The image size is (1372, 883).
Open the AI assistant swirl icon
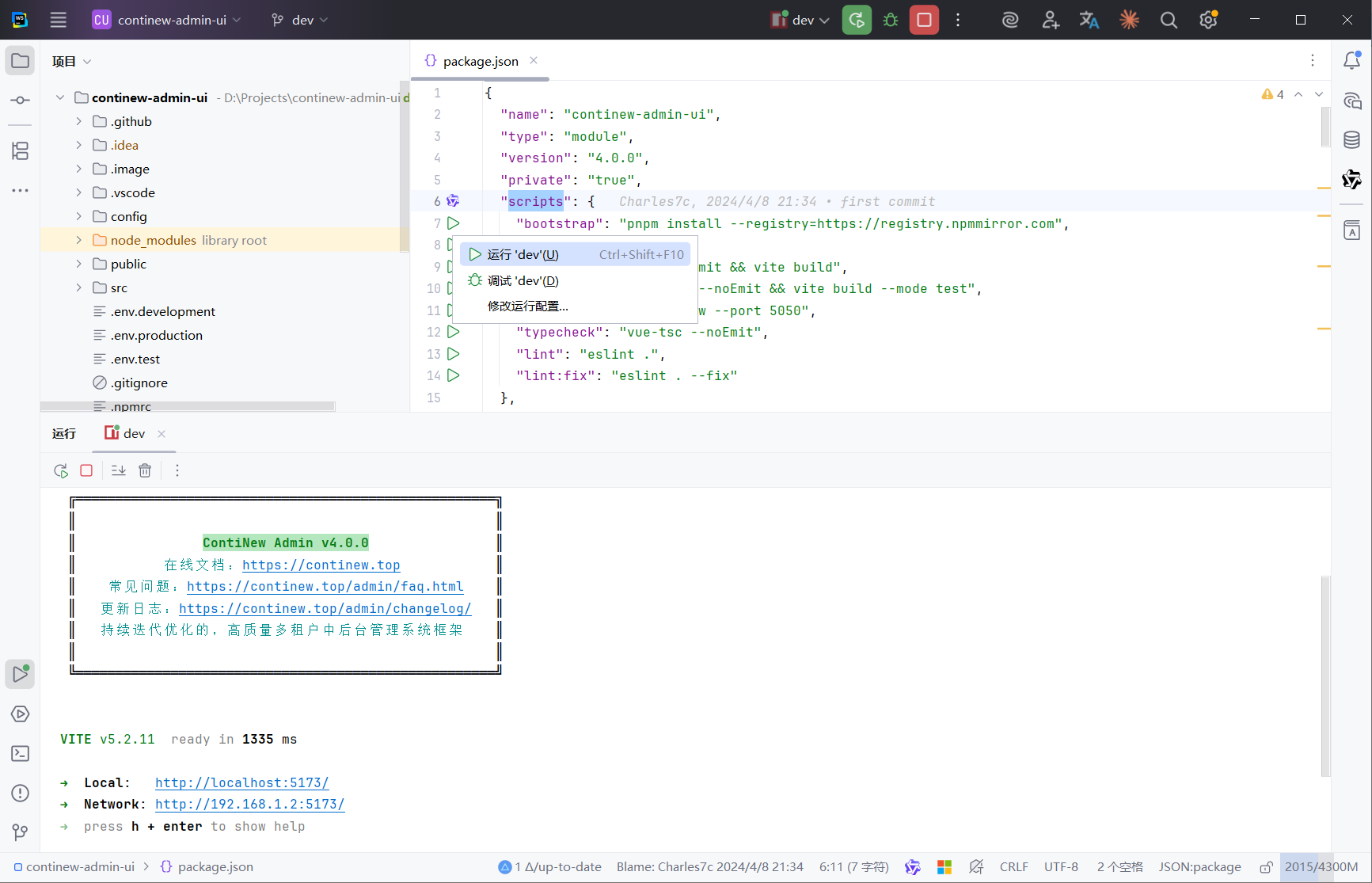1010,20
